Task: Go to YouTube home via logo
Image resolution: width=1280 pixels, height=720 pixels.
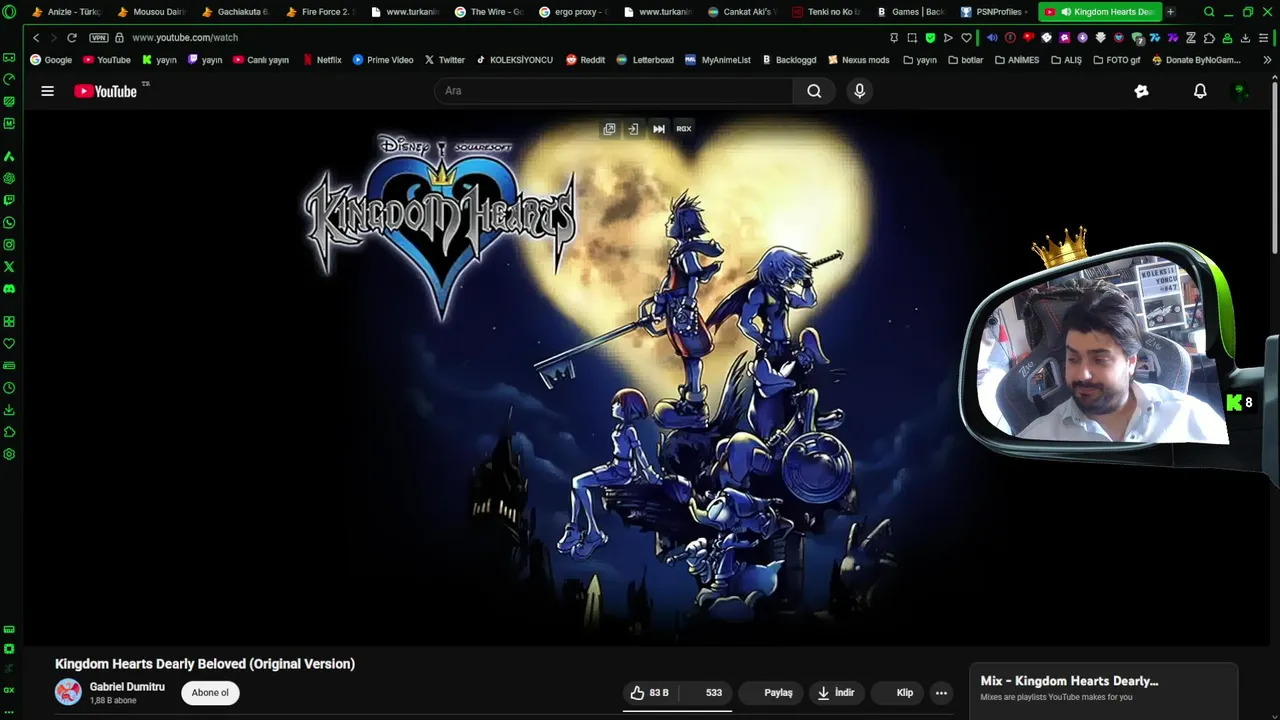Action: click(x=106, y=91)
